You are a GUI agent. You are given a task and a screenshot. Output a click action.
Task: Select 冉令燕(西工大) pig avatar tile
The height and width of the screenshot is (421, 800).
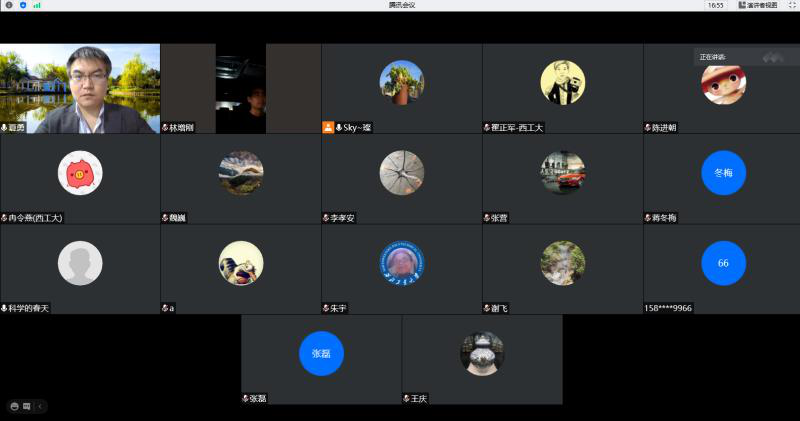click(x=80, y=172)
